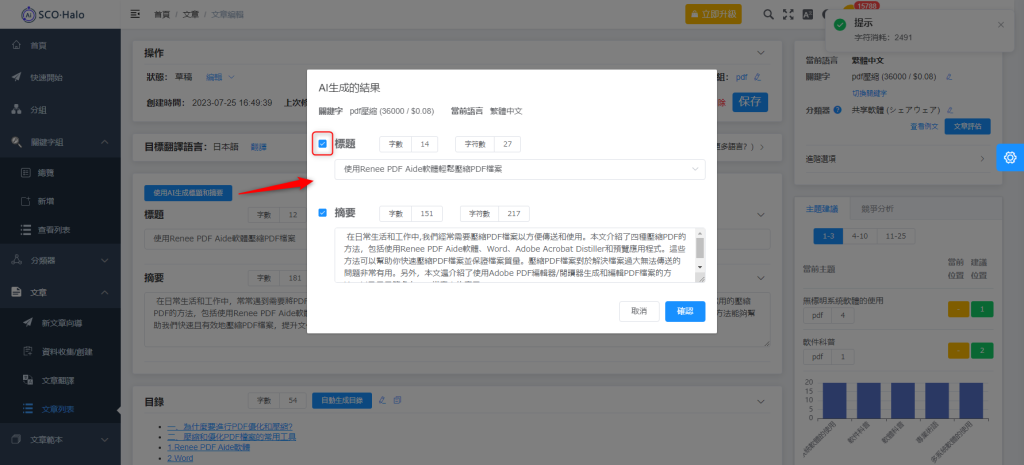Screen dimensions: 1024x465
Task: Select the 1-3 range tab
Action: [x=828, y=236]
